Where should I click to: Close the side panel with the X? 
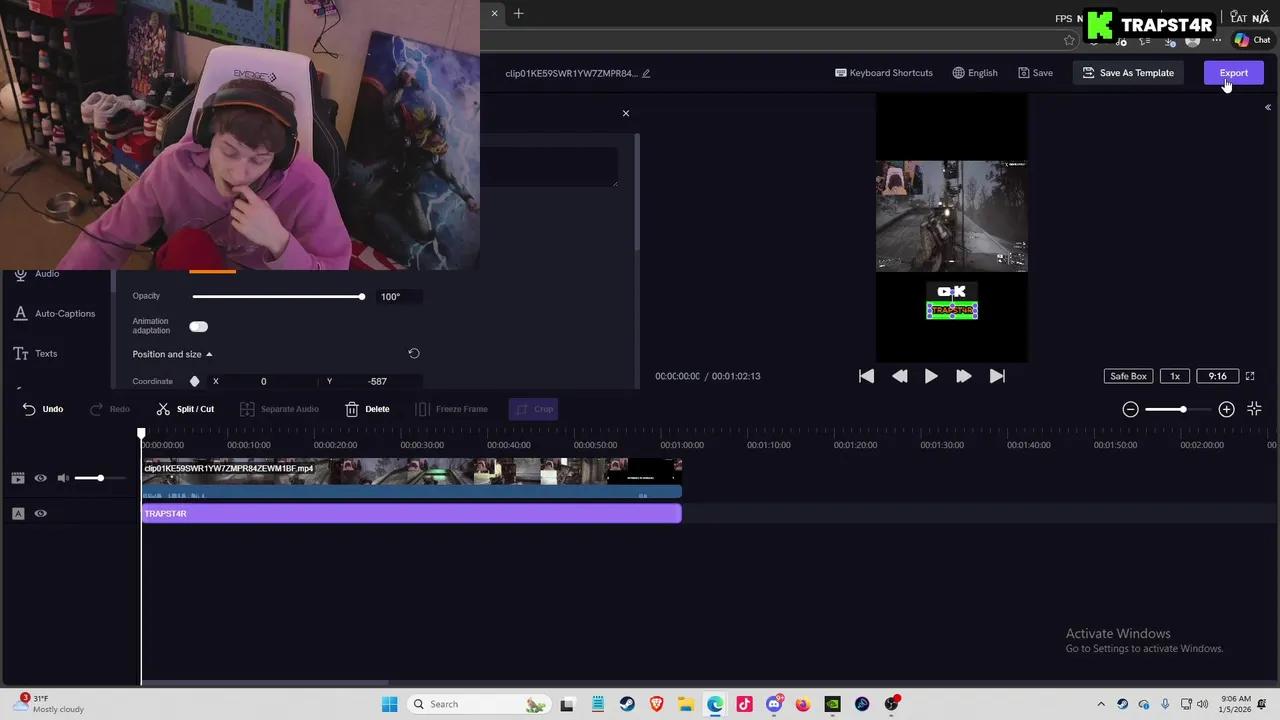(x=626, y=113)
